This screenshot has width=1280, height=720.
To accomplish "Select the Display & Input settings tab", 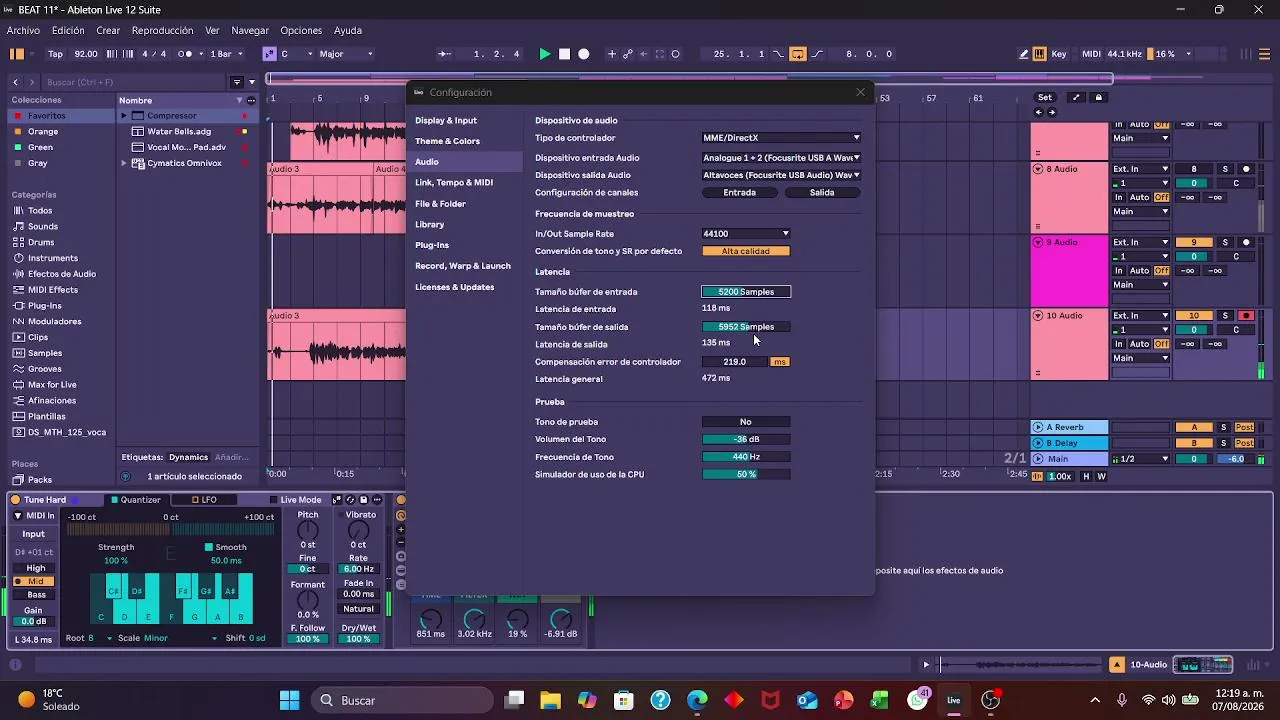I will 446,120.
